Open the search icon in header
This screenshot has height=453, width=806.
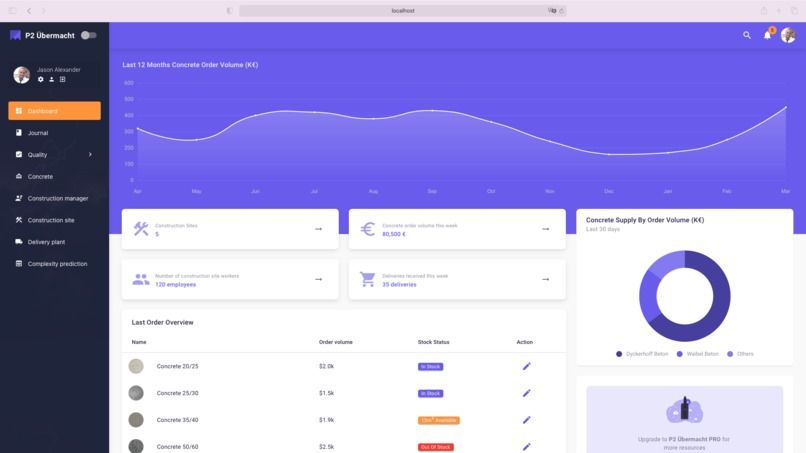pyautogui.click(x=746, y=35)
